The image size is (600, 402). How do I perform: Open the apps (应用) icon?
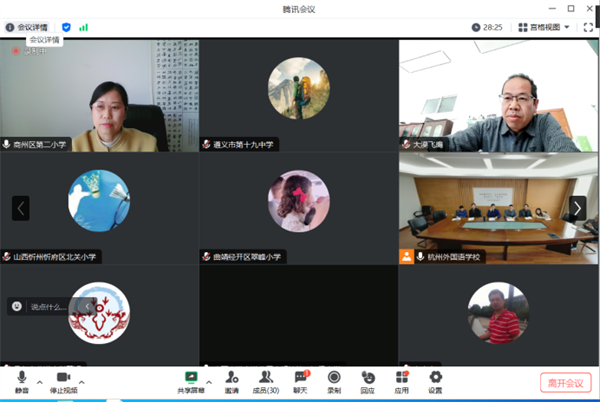(x=401, y=380)
